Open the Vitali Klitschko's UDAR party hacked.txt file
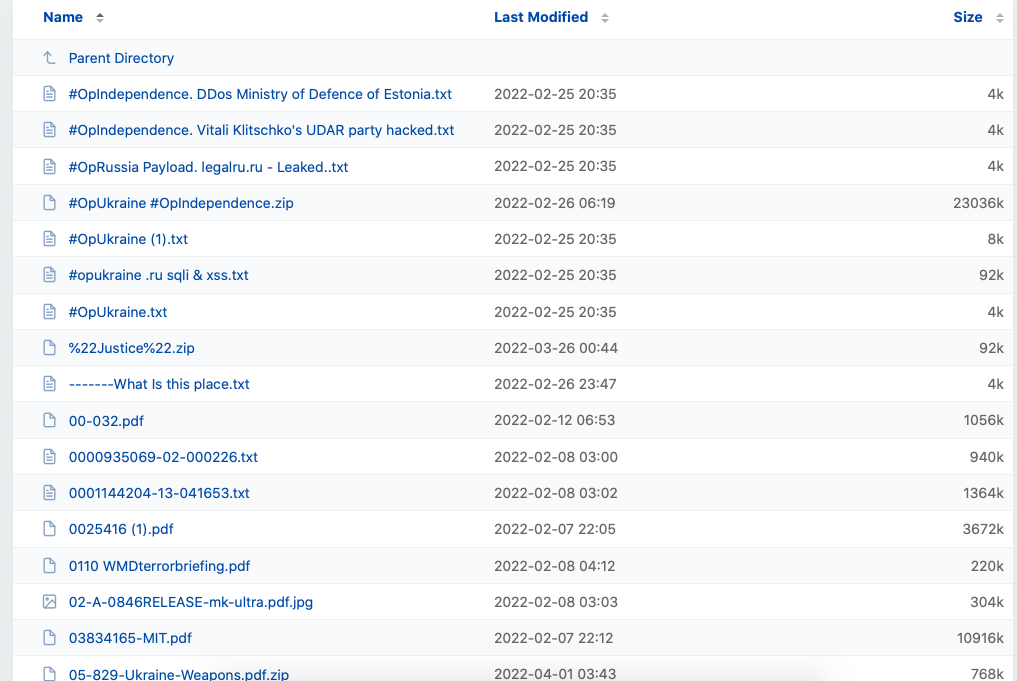Viewport: 1017px width, 681px height. (x=261, y=130)
